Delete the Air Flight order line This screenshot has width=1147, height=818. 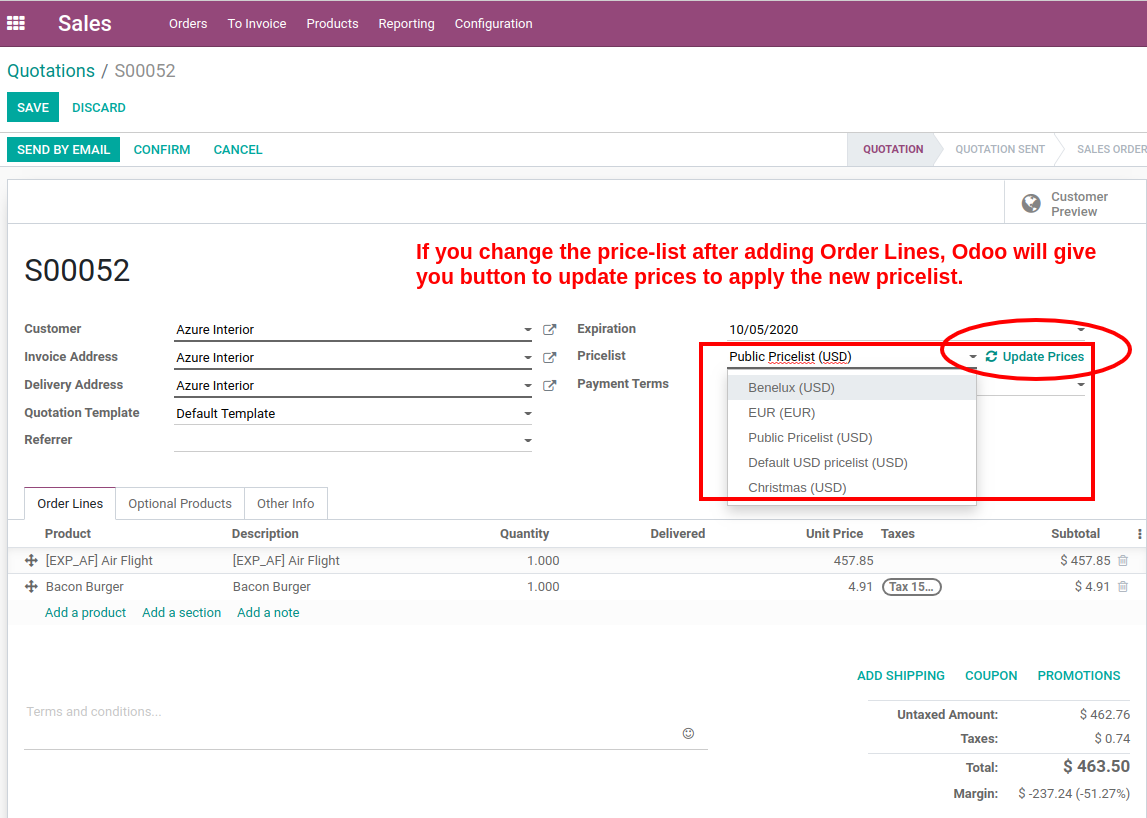click(x=1123, y=560)
